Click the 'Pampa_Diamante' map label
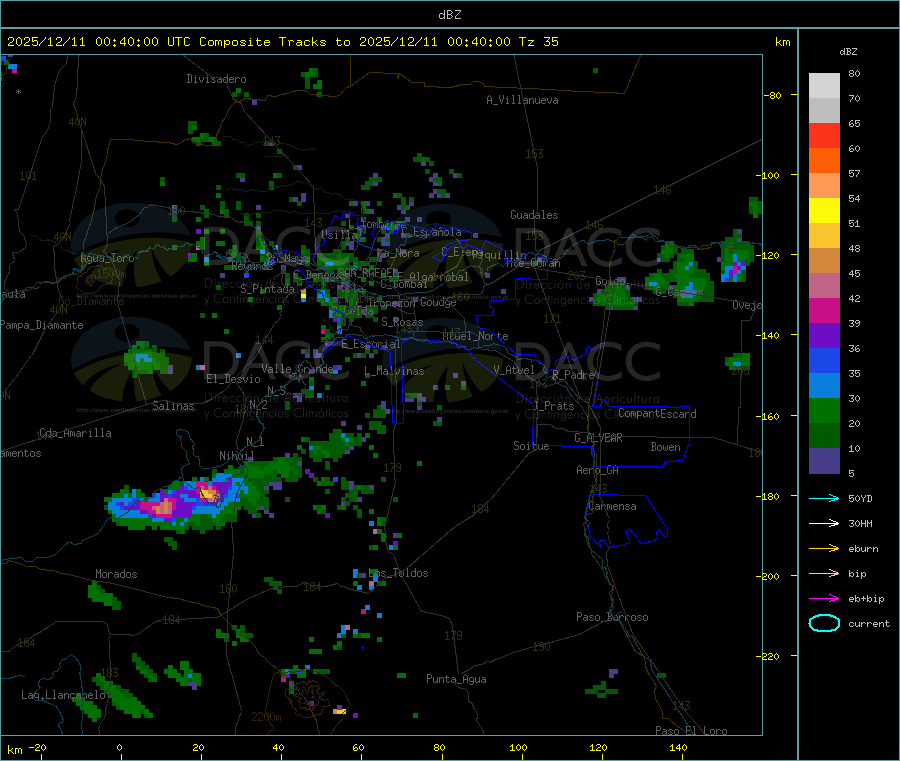The width and height of the screenshot is (900, 761). point(42,325)
